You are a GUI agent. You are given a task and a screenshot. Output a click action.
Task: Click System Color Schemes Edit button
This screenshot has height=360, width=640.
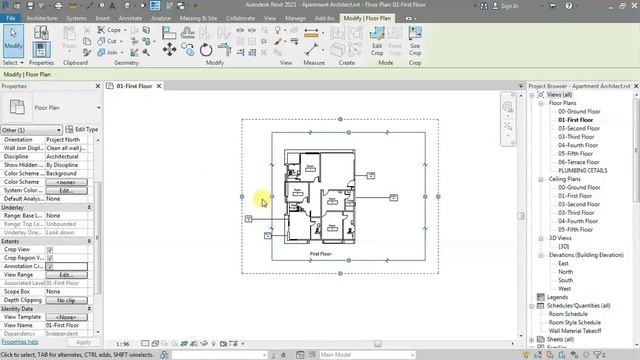(66, 191)
